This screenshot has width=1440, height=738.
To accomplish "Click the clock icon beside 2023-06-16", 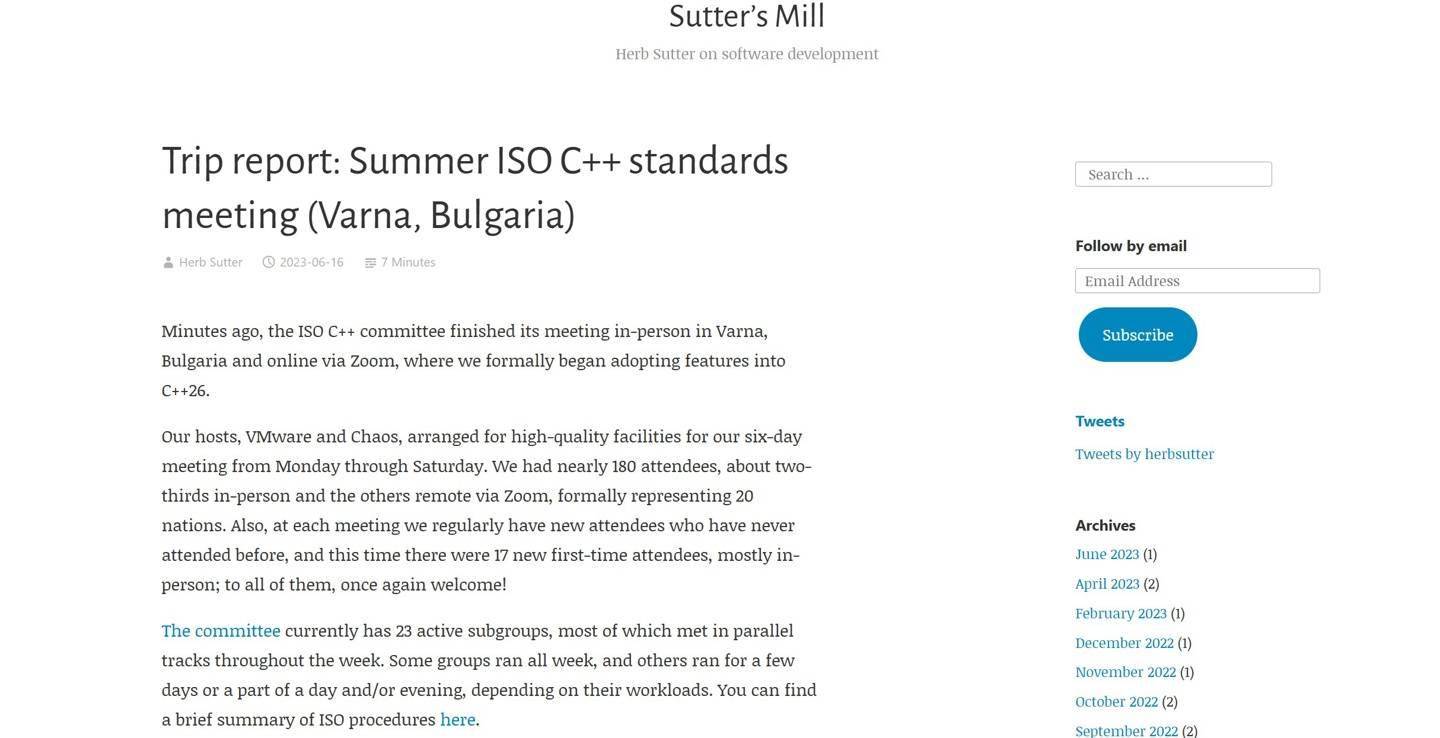I will 269,262.
